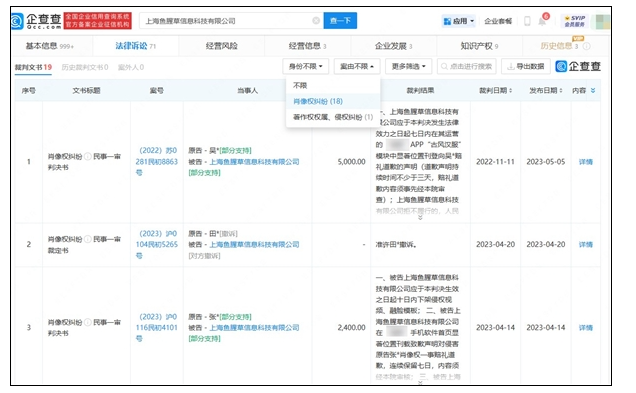The image size is (636, 393).
Task: Click 导出数据 export button
Action: (526, 66)
